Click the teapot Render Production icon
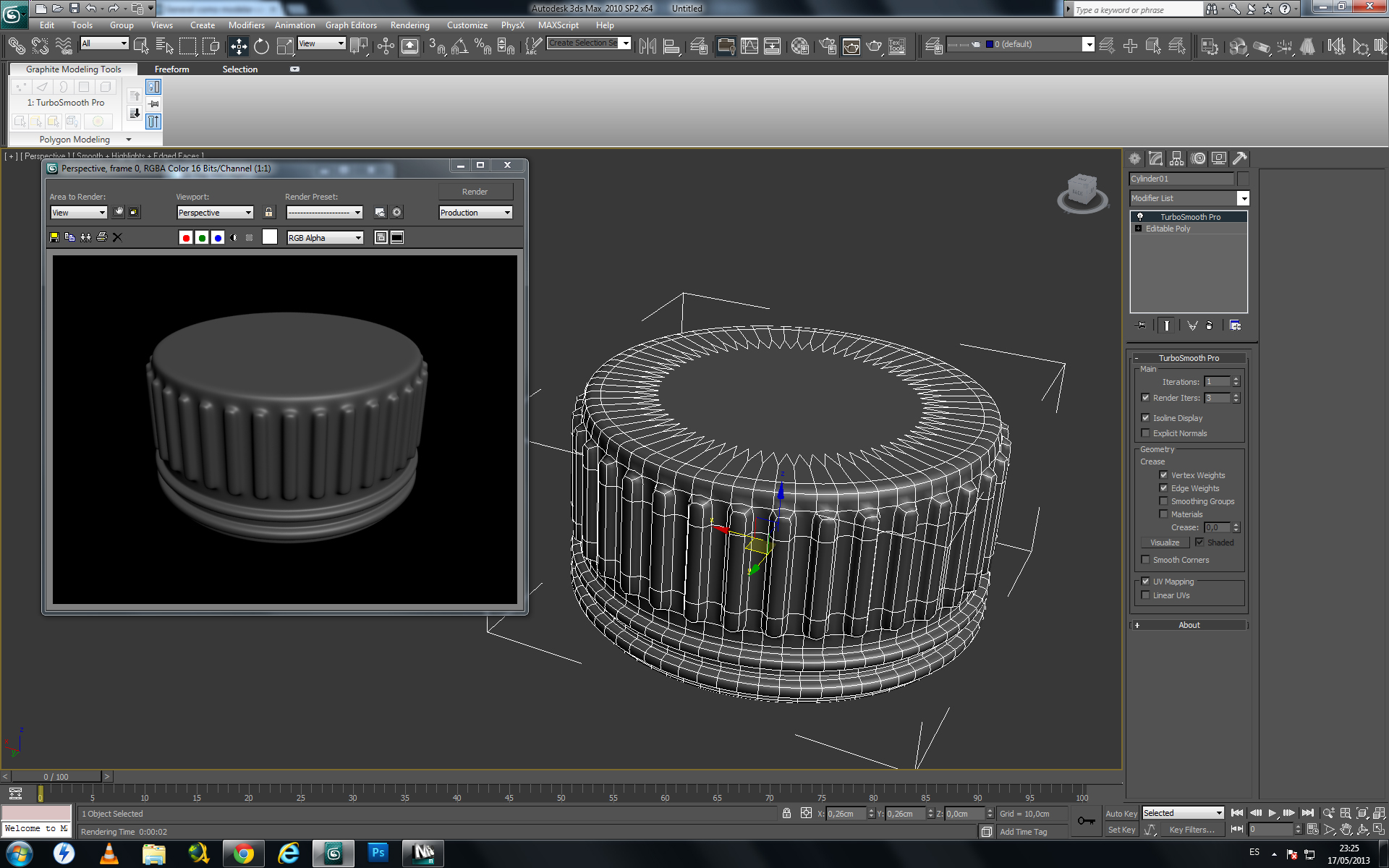The image size is (1389, 868). 874,46
